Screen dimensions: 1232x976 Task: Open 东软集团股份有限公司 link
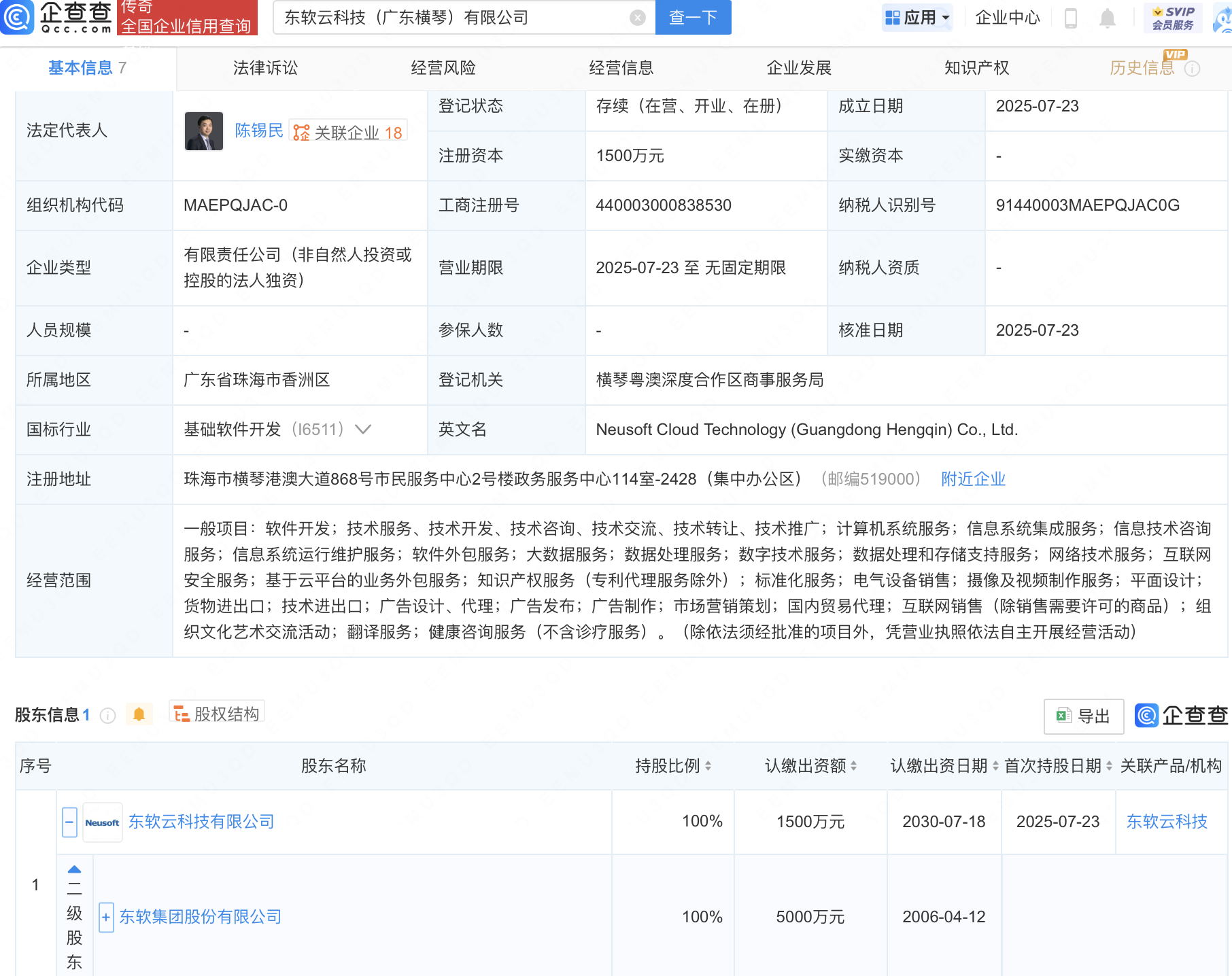[x=201, y=917]
